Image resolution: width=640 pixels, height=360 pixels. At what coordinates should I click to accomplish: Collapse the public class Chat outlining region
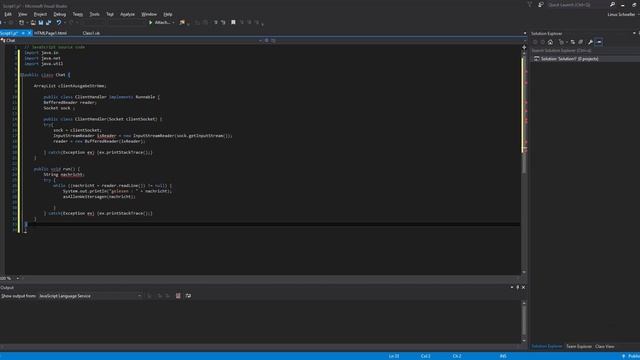(x=21, y=75)
